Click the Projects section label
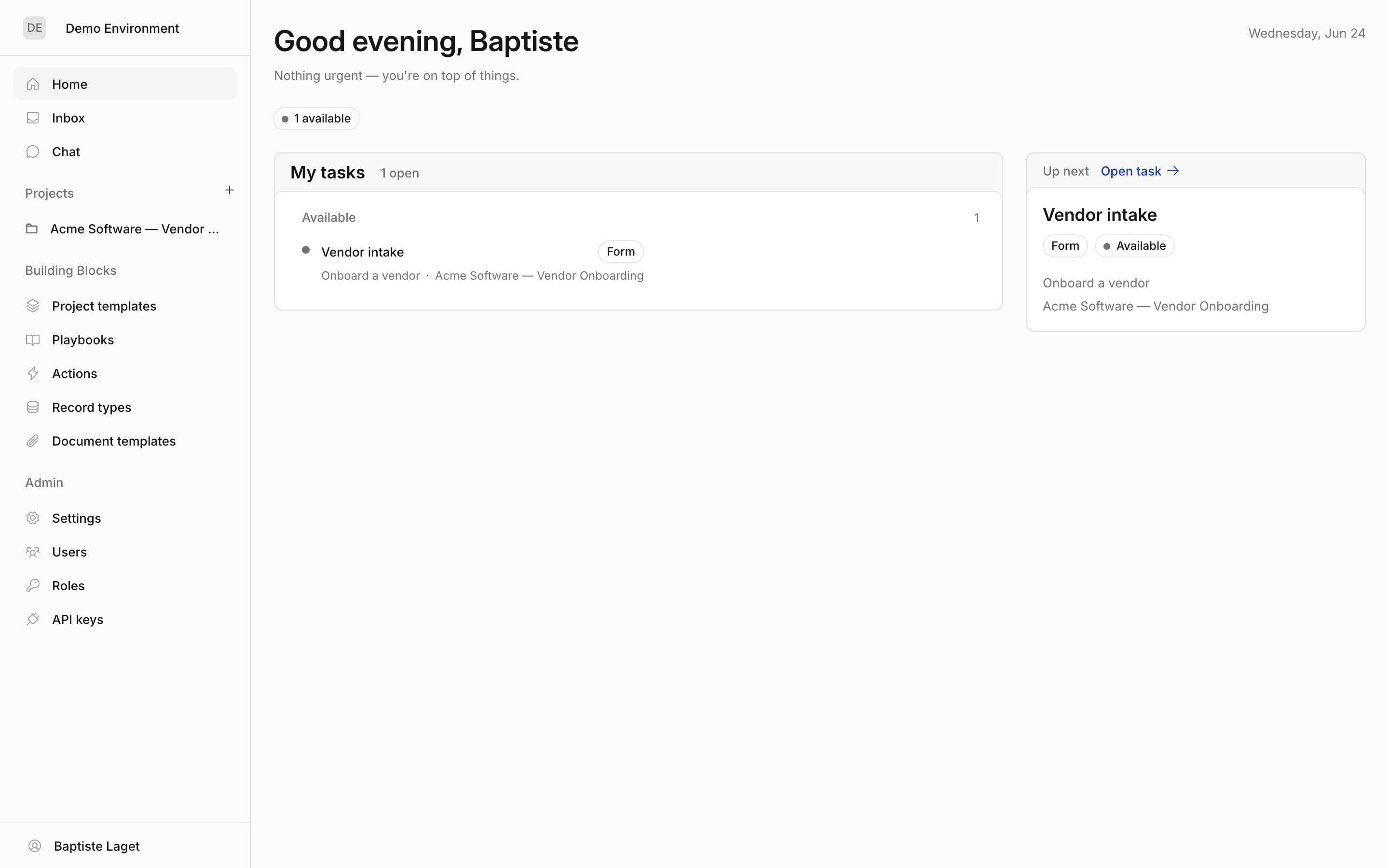Viewport: 1389px width, 868px height. tap(49, 193)
